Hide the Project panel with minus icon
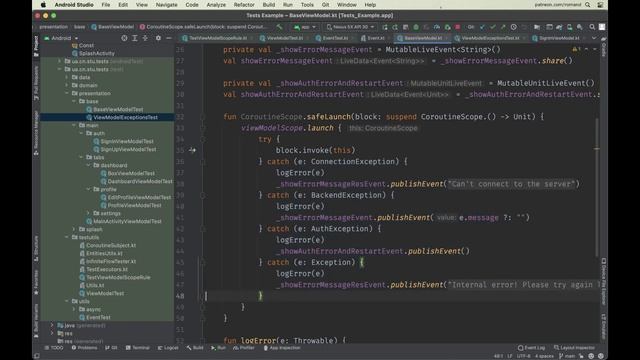640x360 pixels. [x=169, y=38]
